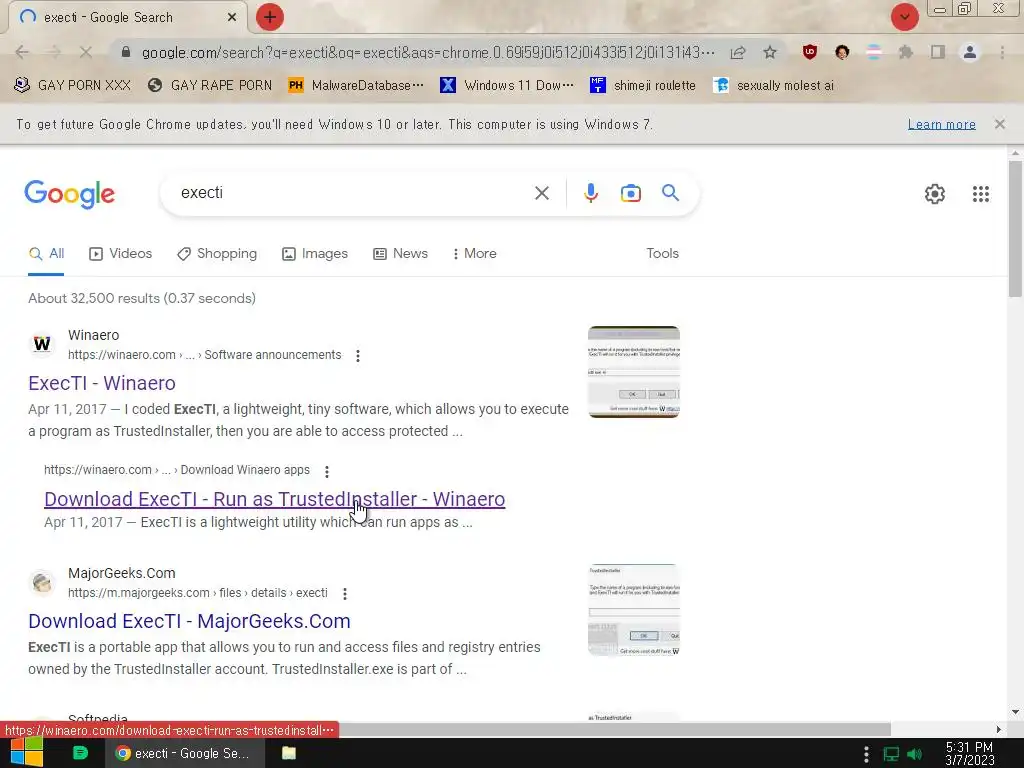Share this page using the share icon

[x=738, y=52]
